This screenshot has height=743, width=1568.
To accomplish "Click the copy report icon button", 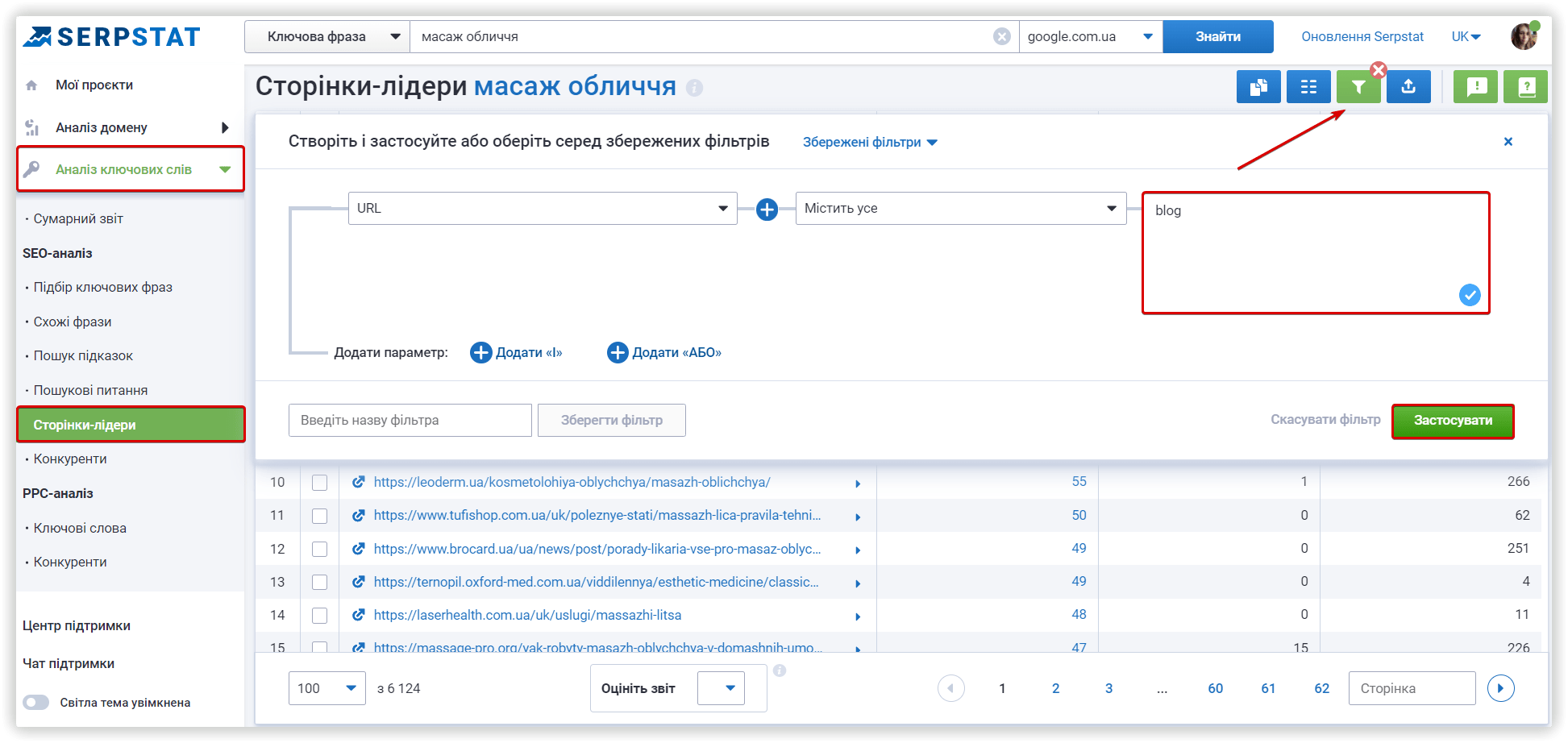I will (1258, 87).
